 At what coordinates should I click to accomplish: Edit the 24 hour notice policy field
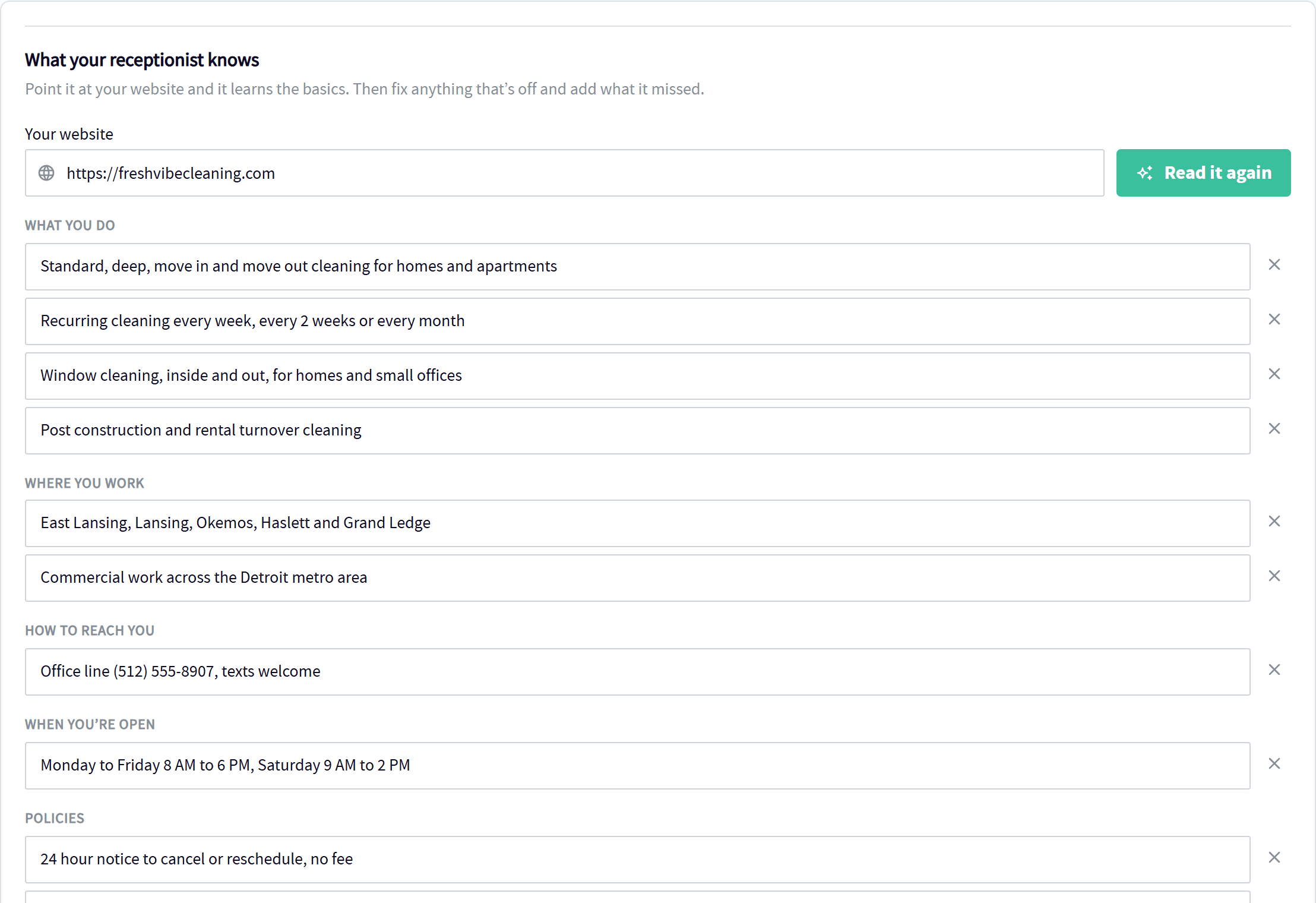pyautogui.click(x=637, y=860)
